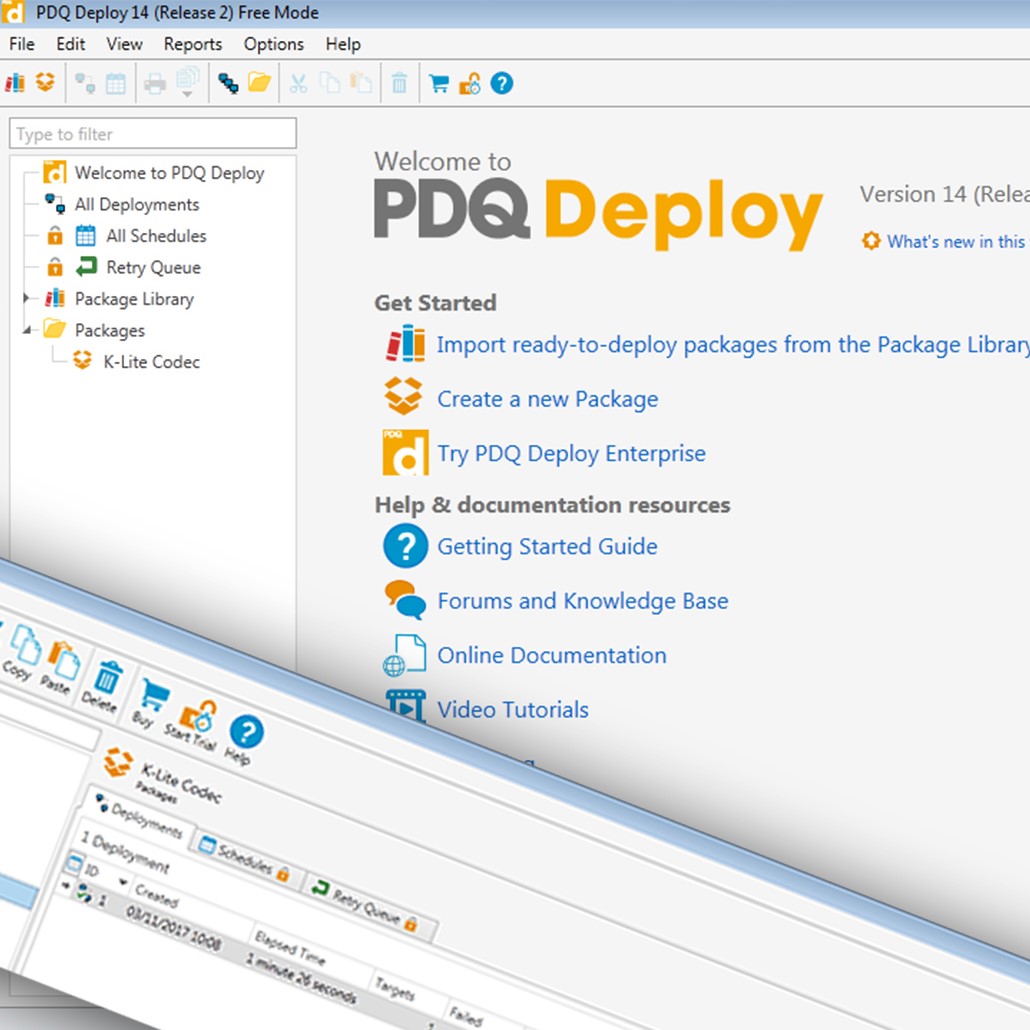This screenshot has width=1030, height=1030.
Task: Click the Buy shopping cart icon in main toolbar
Action: pyautogui.click(x=439, y=83)
